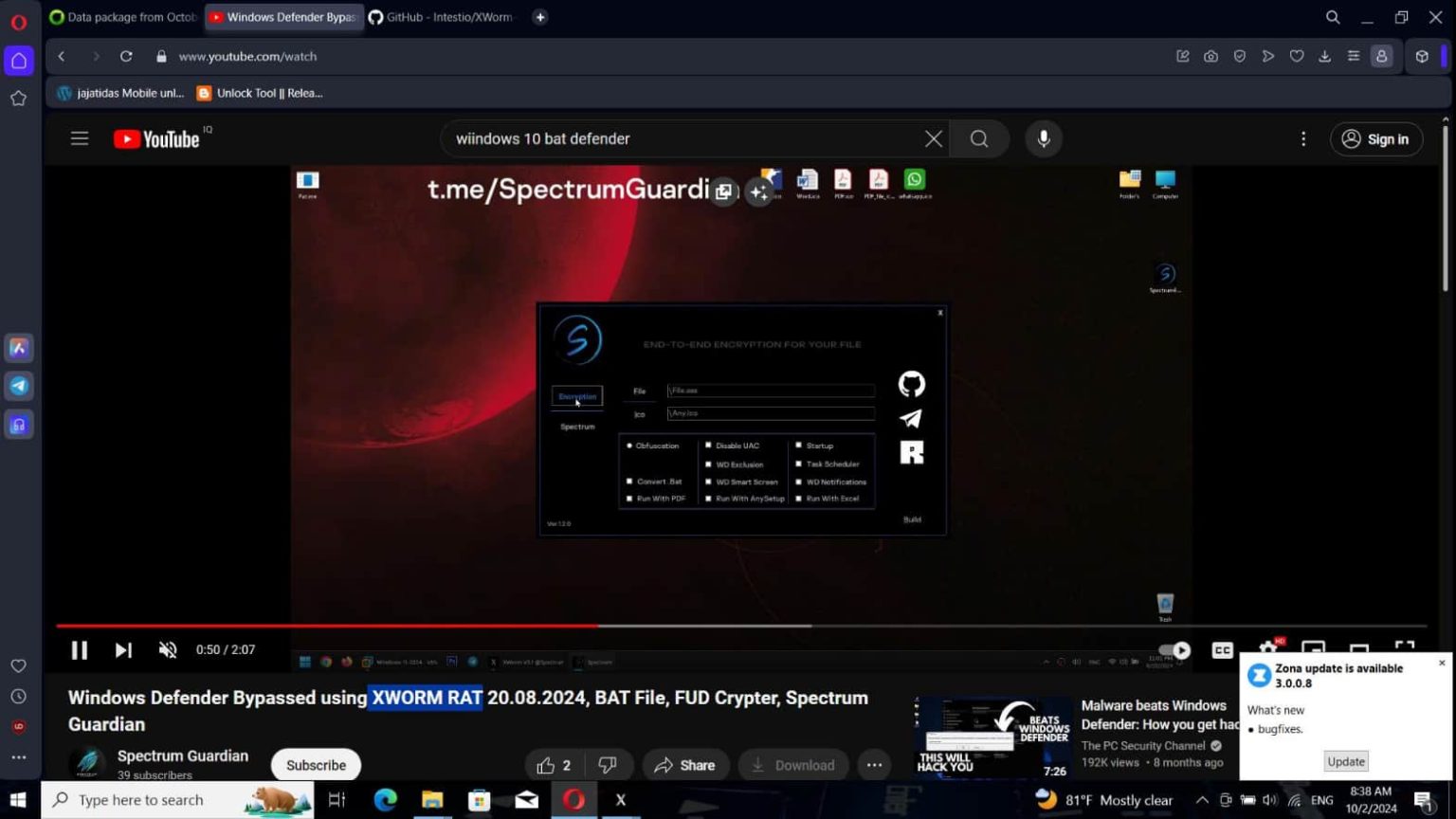This screenshot has height=819, width=1456.
Task: Start voice search with the microphone
Action: [1043, 139]
